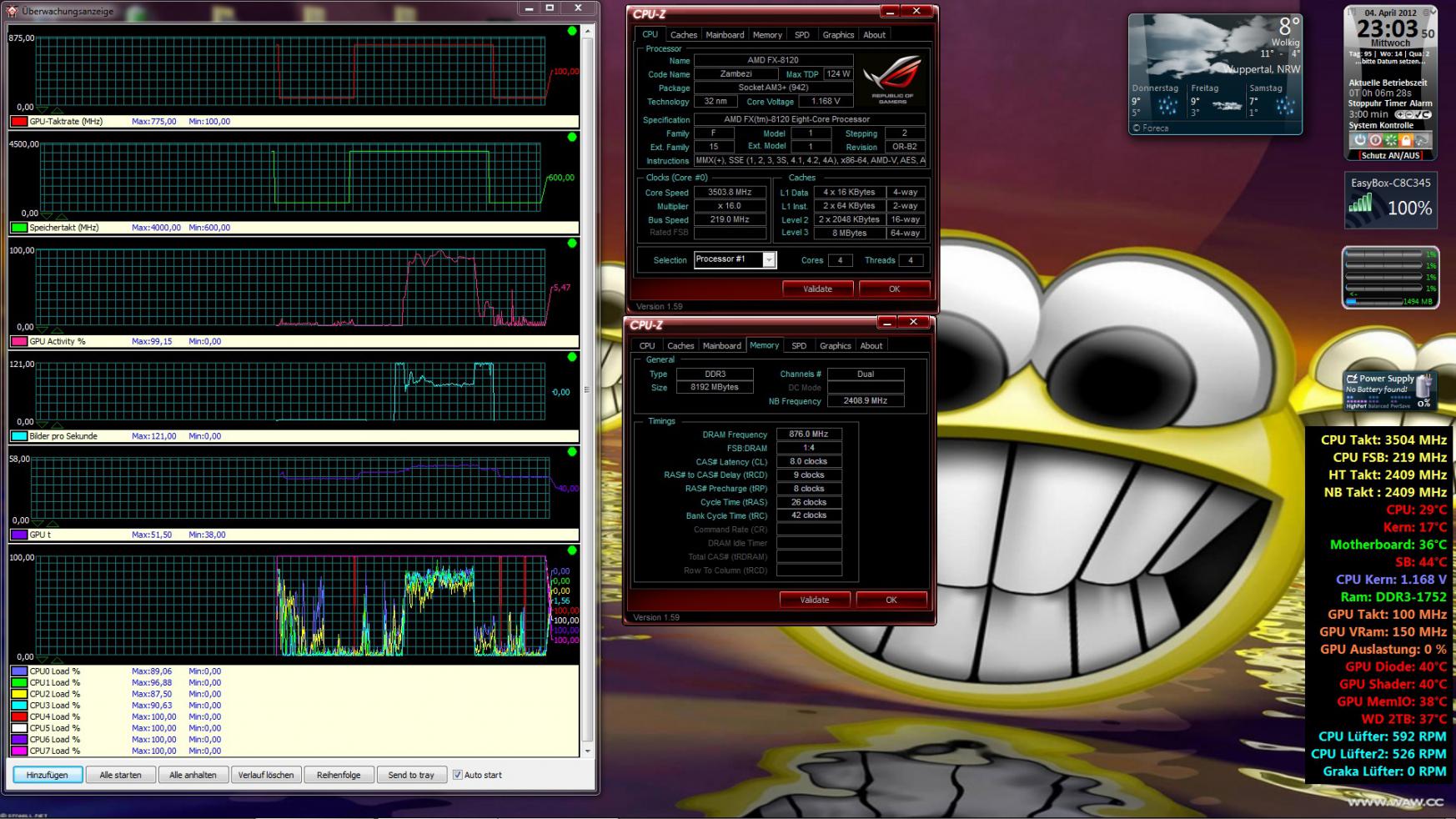The height and width of the screenshot is (819, 1456).
Task: Click the red GPU-Taktrate color swatch
Action: click(18, 122)
